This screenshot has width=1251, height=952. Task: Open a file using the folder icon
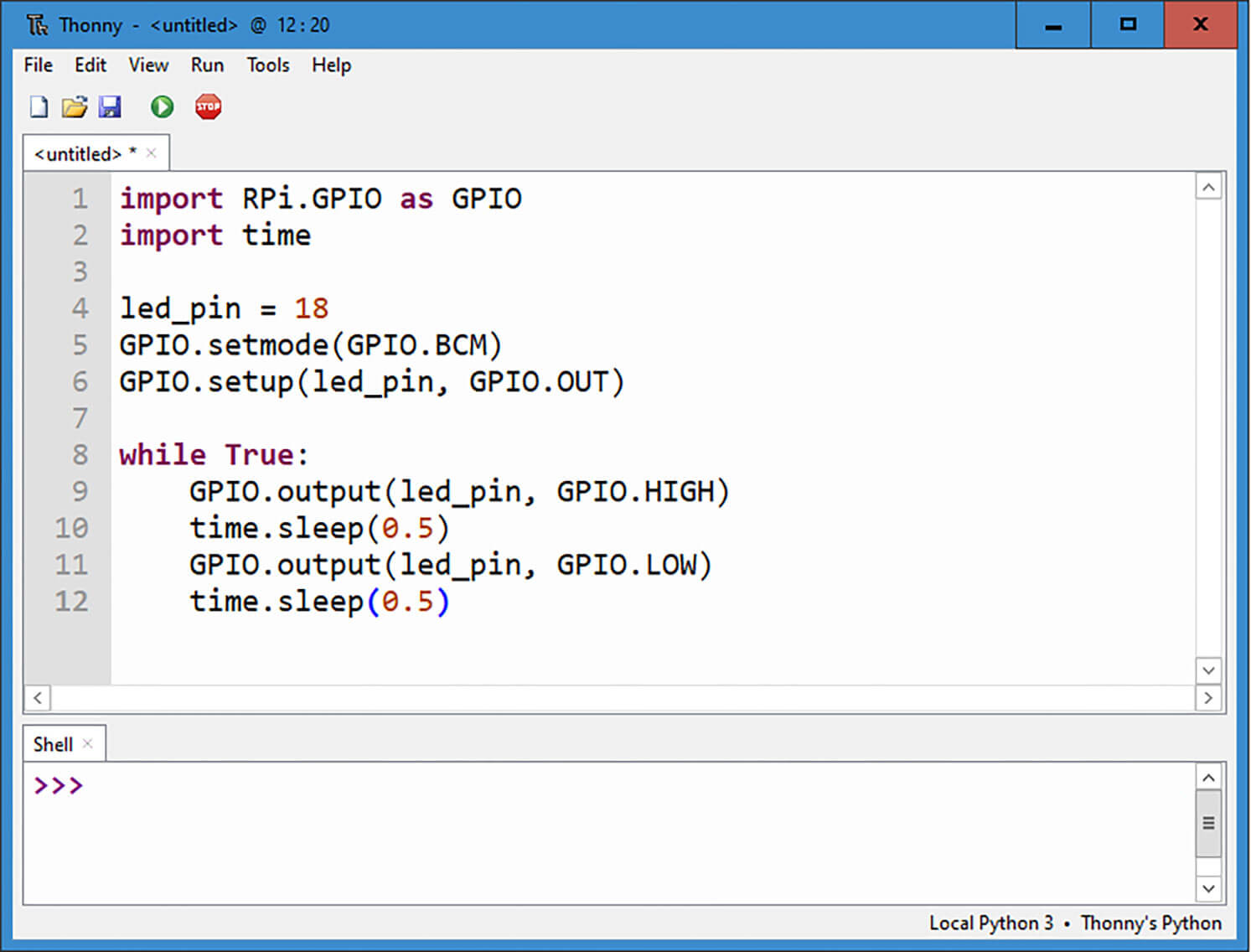point(75,106)
